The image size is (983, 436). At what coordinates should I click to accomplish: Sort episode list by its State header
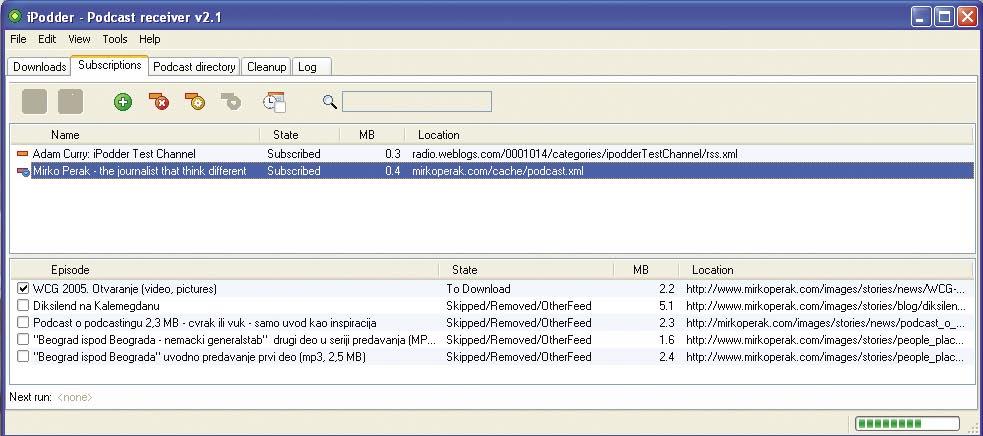tap(526, 270)
